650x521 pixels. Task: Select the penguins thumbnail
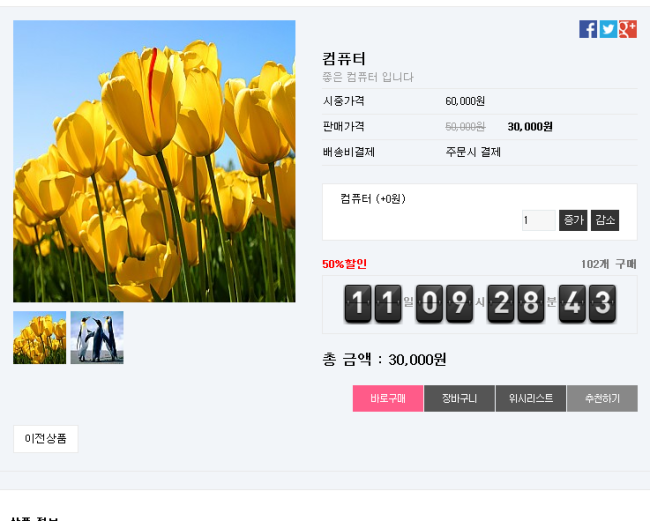pyautogui.click(x=97, y=337)
